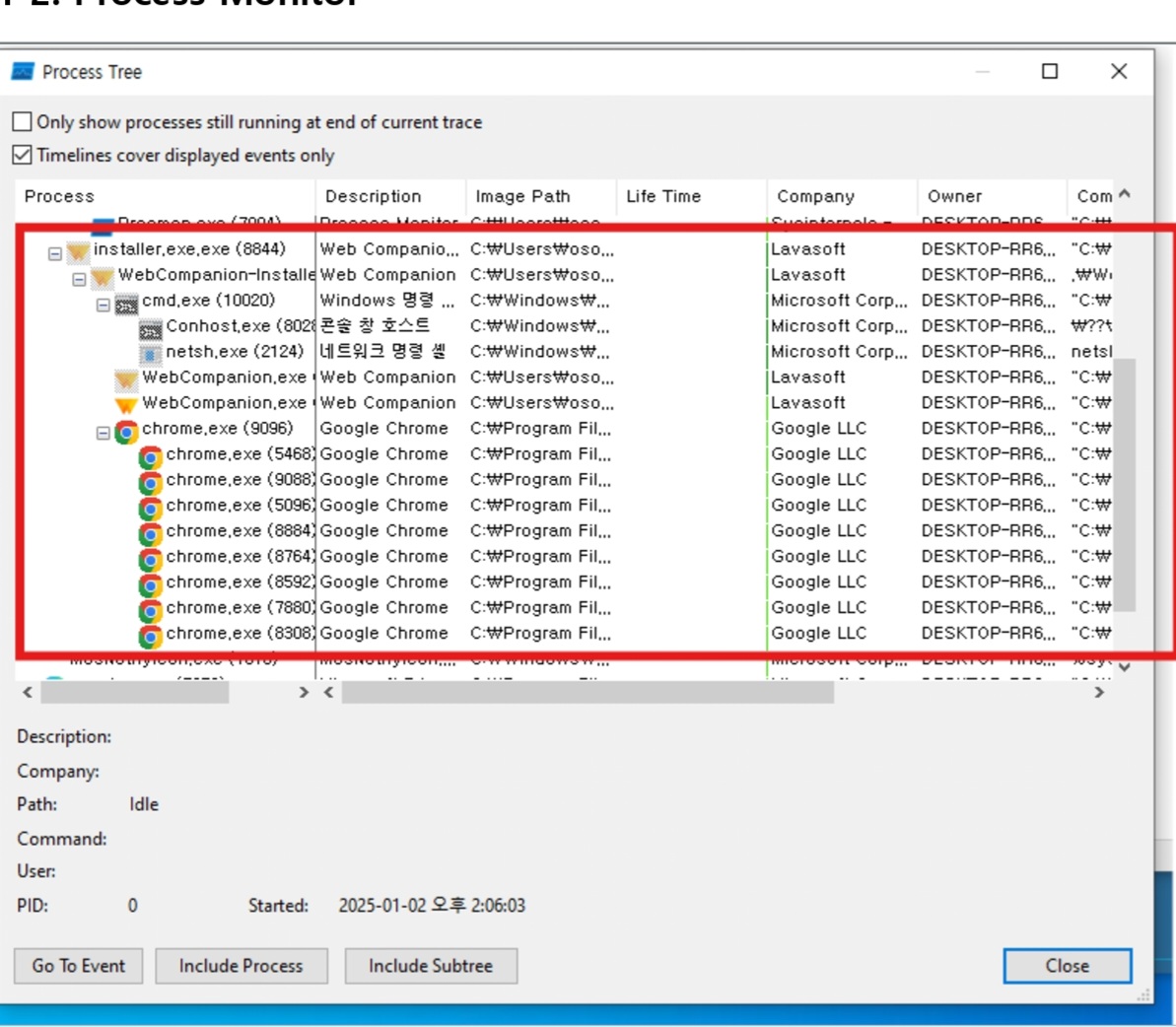
Task: Click the Path value Idle
Action: [143, 804]
